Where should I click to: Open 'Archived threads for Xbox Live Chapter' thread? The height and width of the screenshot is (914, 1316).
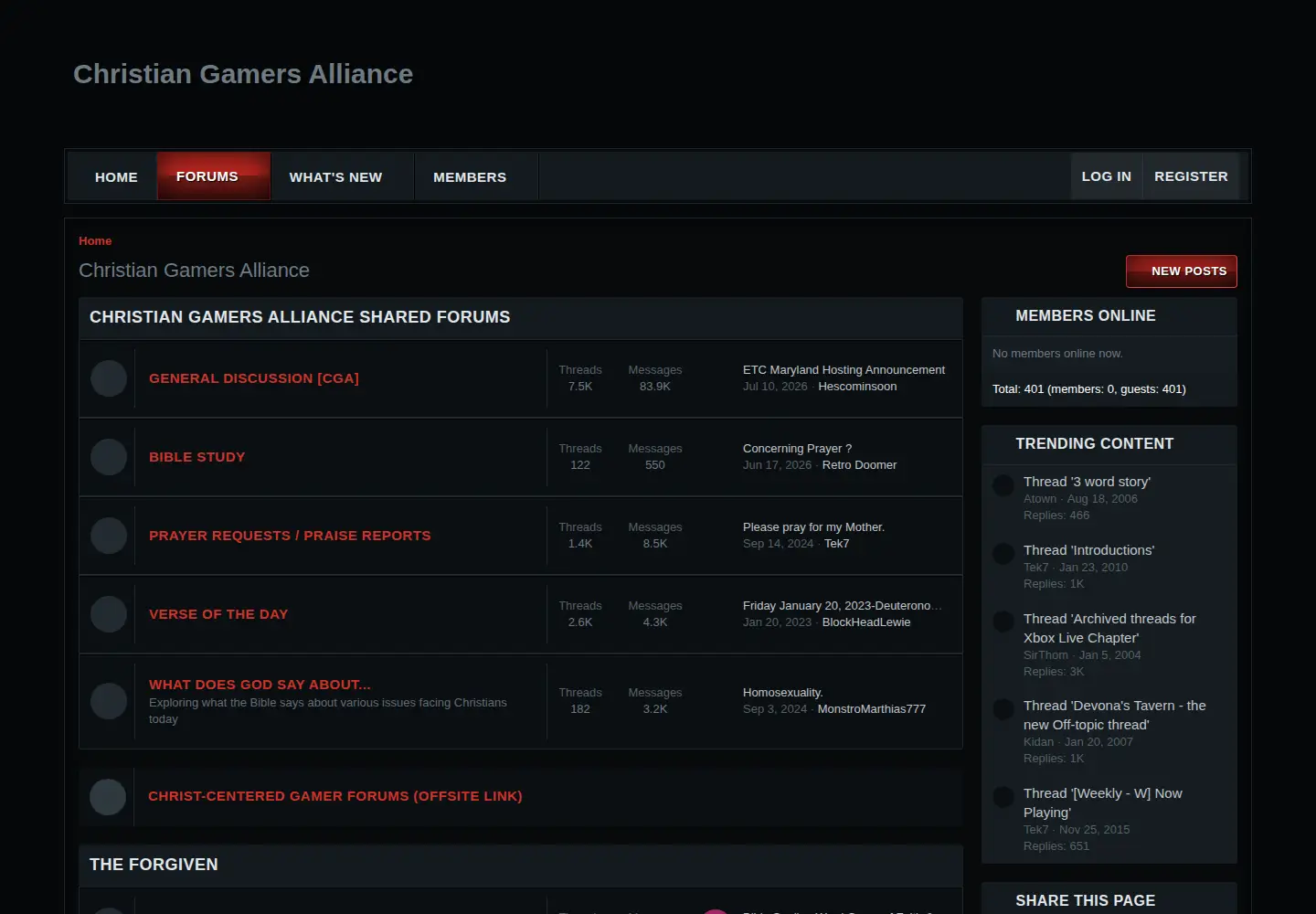1109,628
